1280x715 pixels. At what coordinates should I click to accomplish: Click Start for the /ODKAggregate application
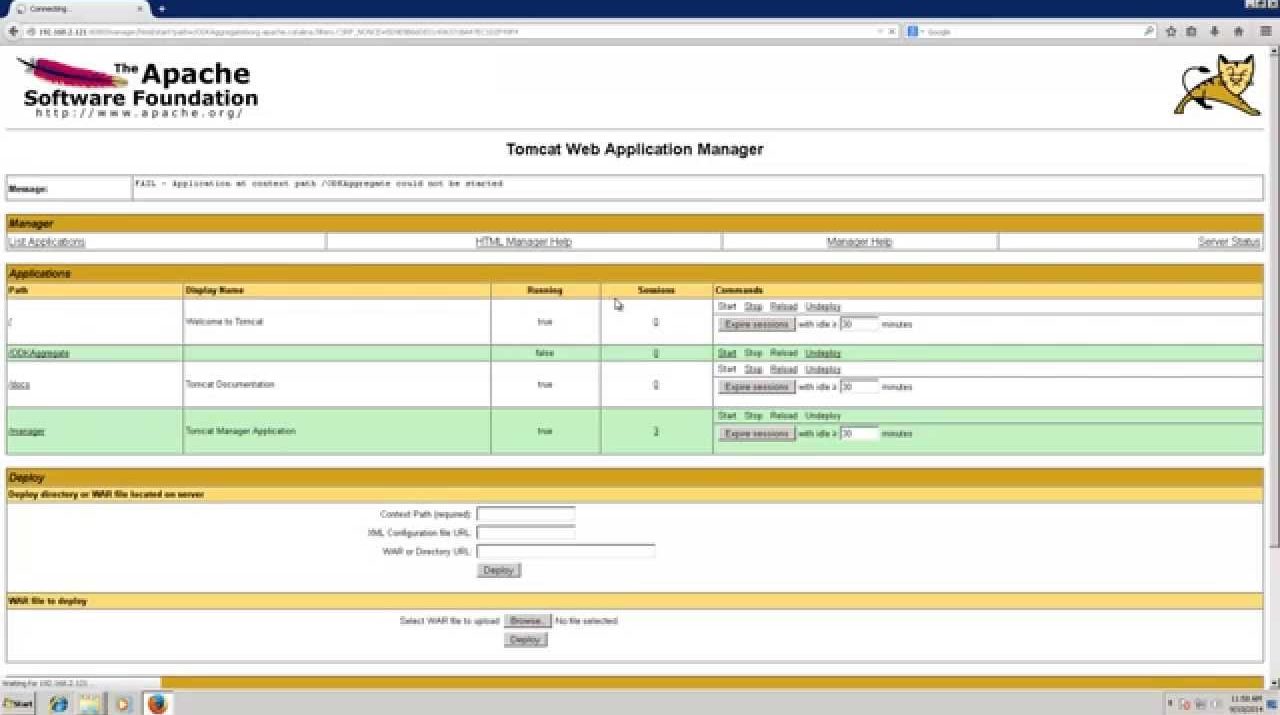[726, 353]
